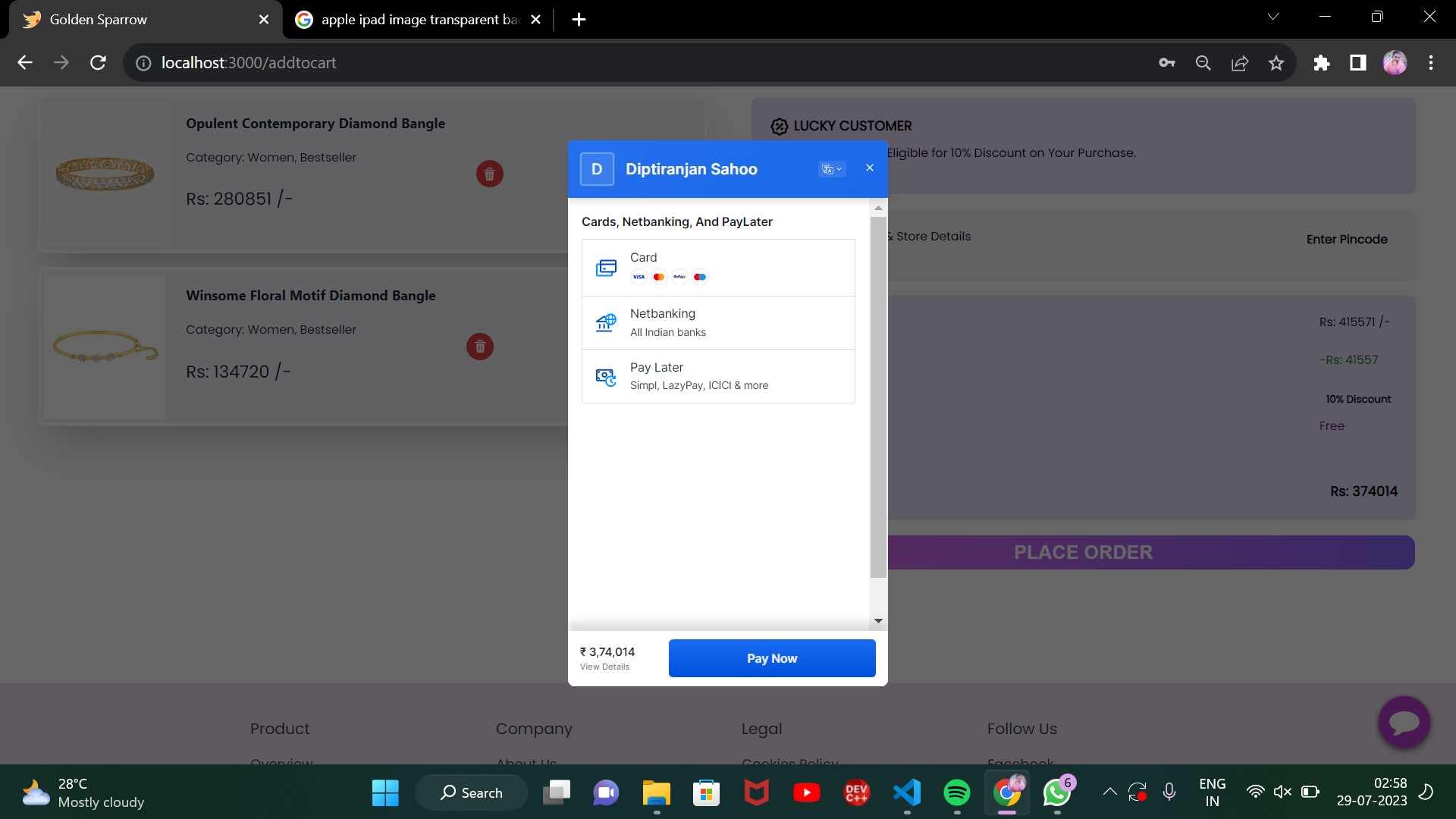Show hidden system tray icons
This screenshot has height=819, width=1456.
pos(1109,792)
